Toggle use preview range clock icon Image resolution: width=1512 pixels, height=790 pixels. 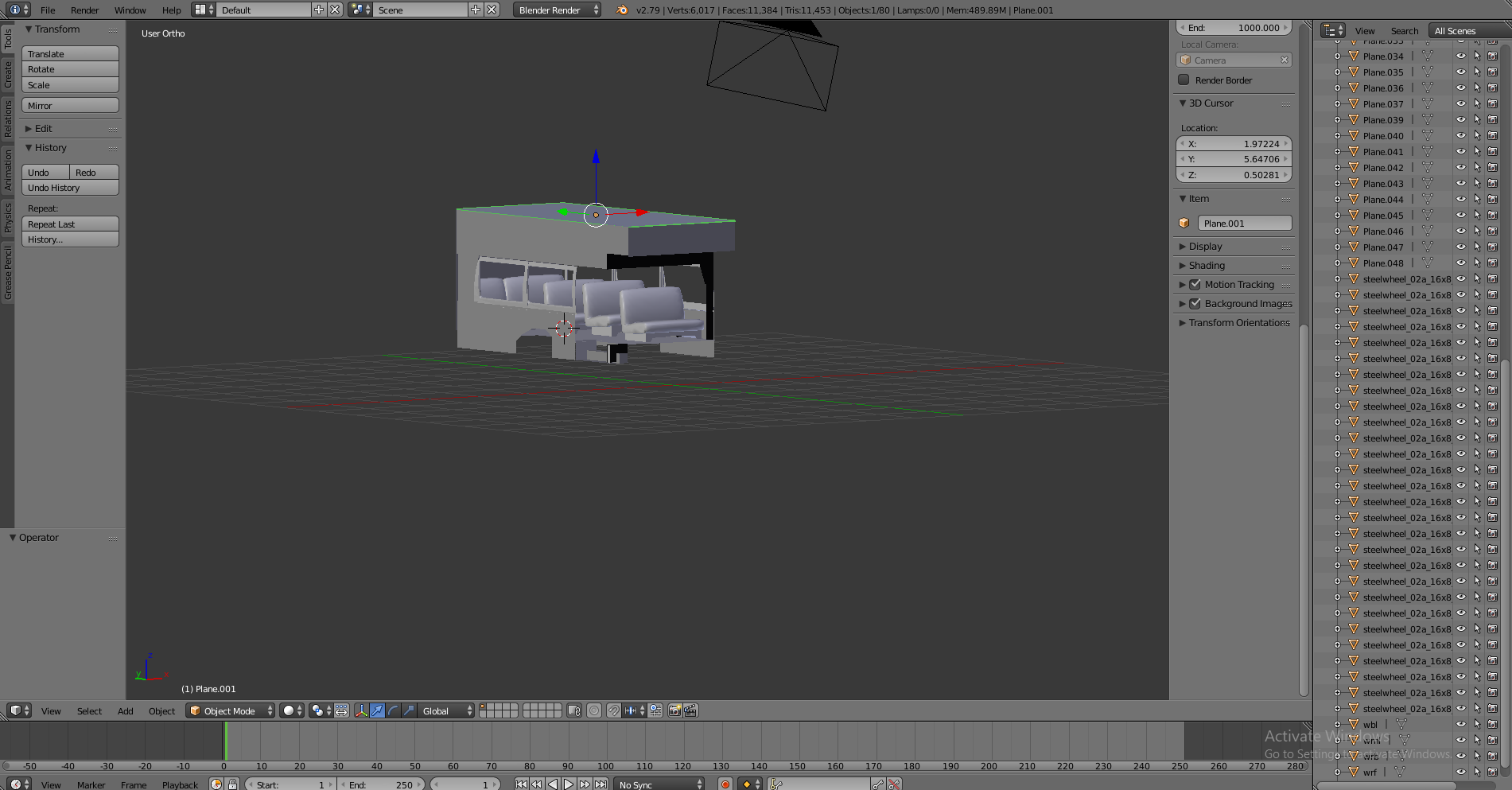coord(216,784)
